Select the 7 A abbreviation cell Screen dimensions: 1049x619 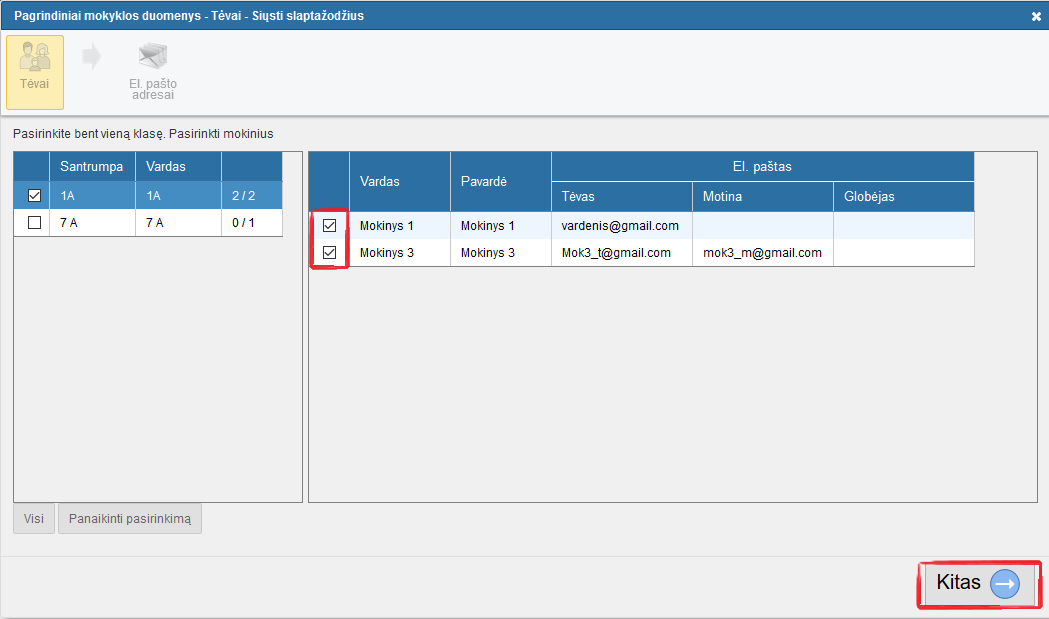(x=92, y=222)
